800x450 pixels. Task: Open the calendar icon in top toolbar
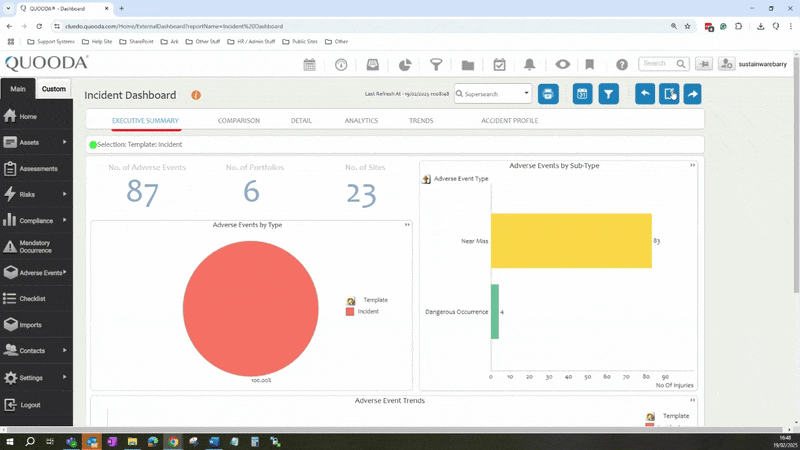(309, 64)
